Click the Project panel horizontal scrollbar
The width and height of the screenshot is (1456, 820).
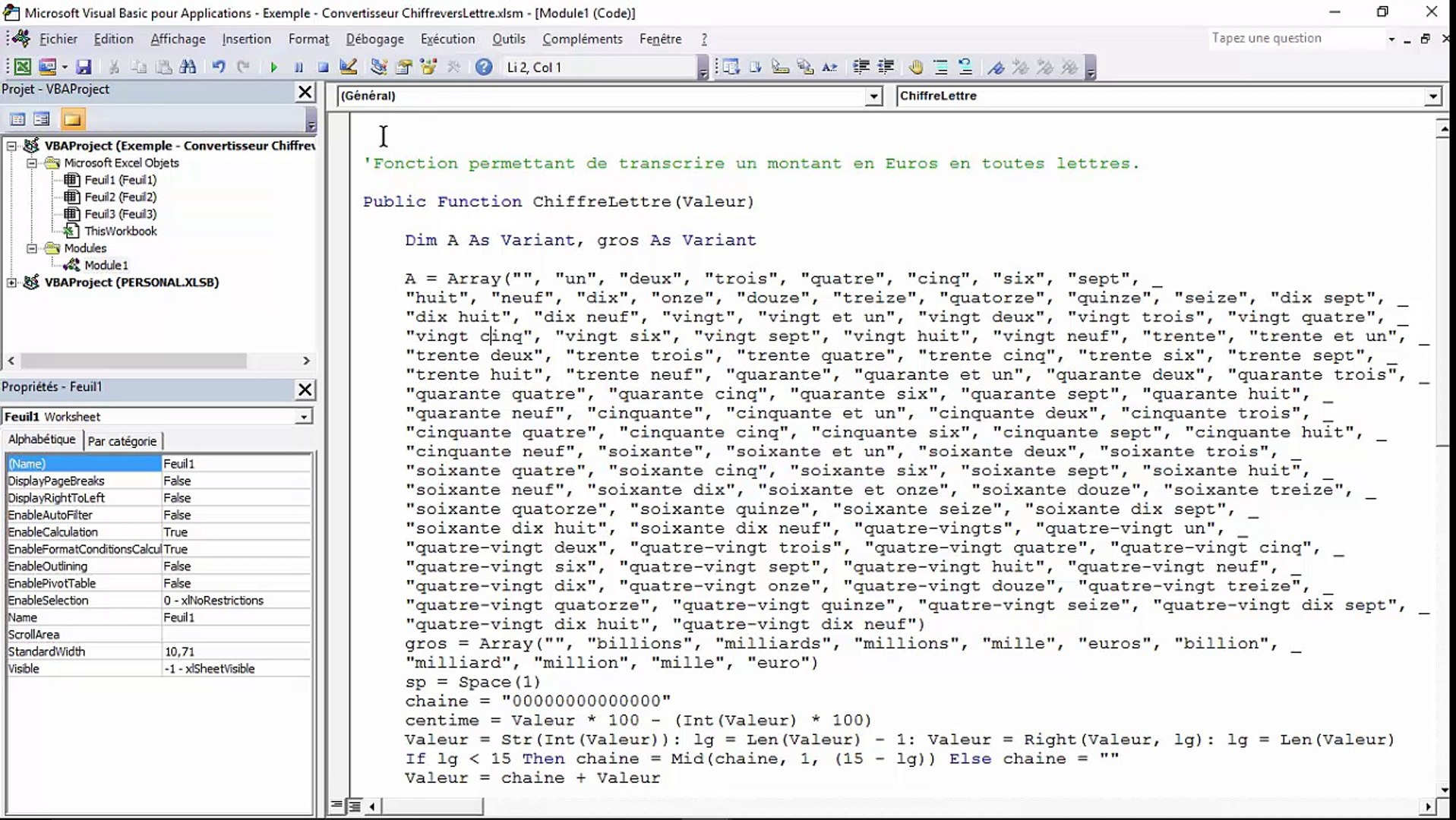[134, 361]
